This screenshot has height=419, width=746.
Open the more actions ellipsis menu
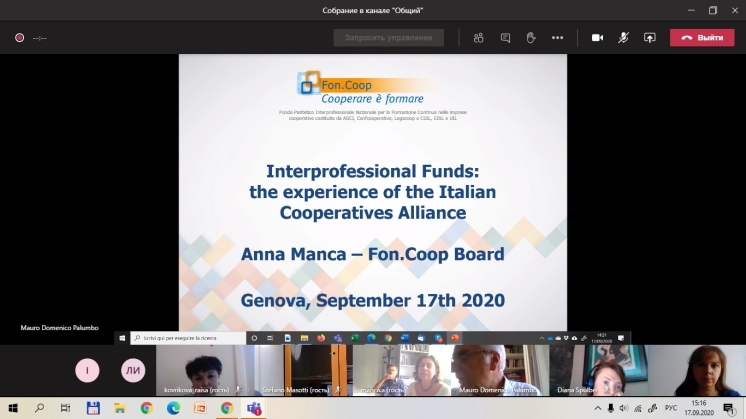pos(557,38)
